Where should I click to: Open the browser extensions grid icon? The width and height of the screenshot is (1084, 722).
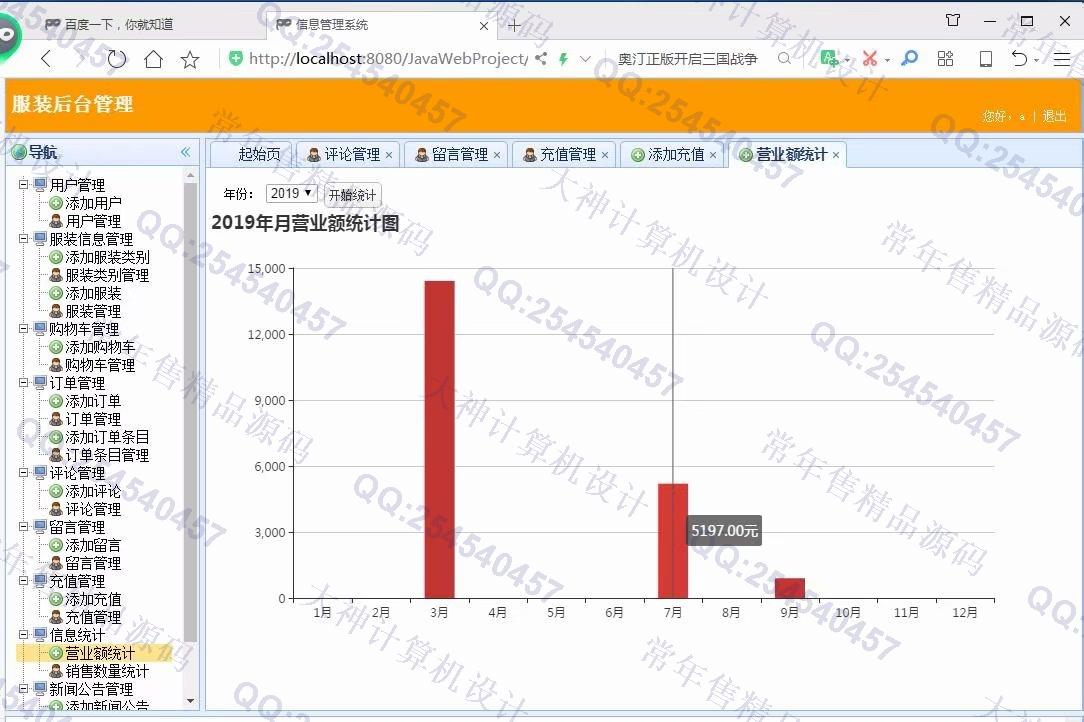pyautogui.click(x=945, y=59)
